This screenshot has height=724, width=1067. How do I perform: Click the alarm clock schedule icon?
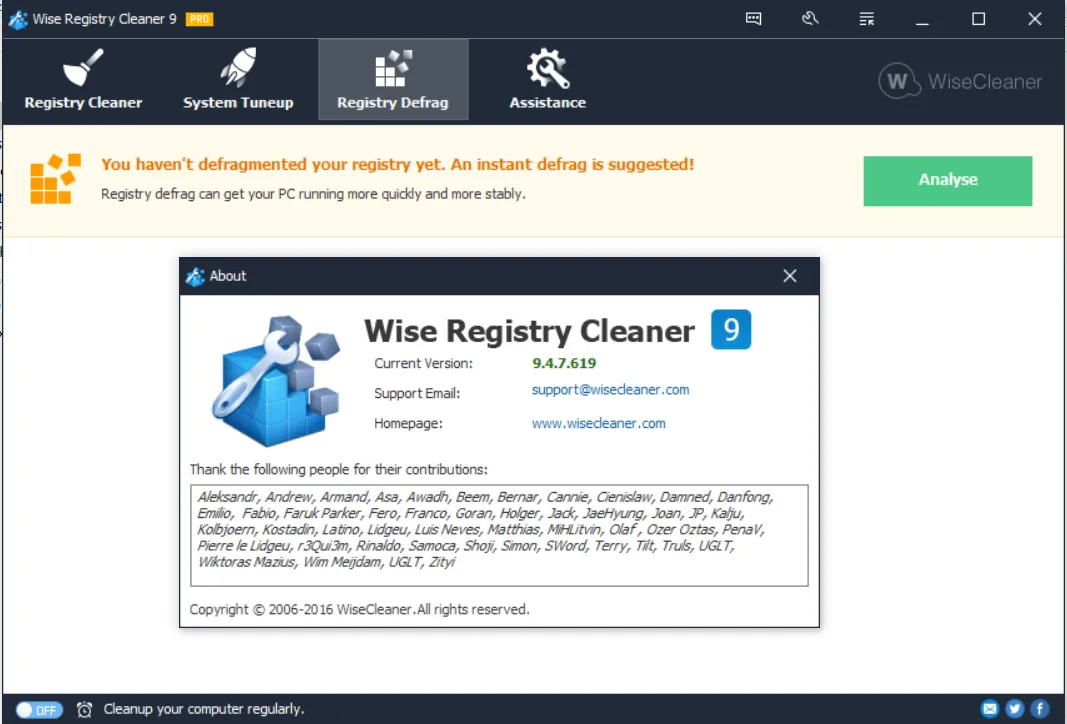click(x=84, y=710)
